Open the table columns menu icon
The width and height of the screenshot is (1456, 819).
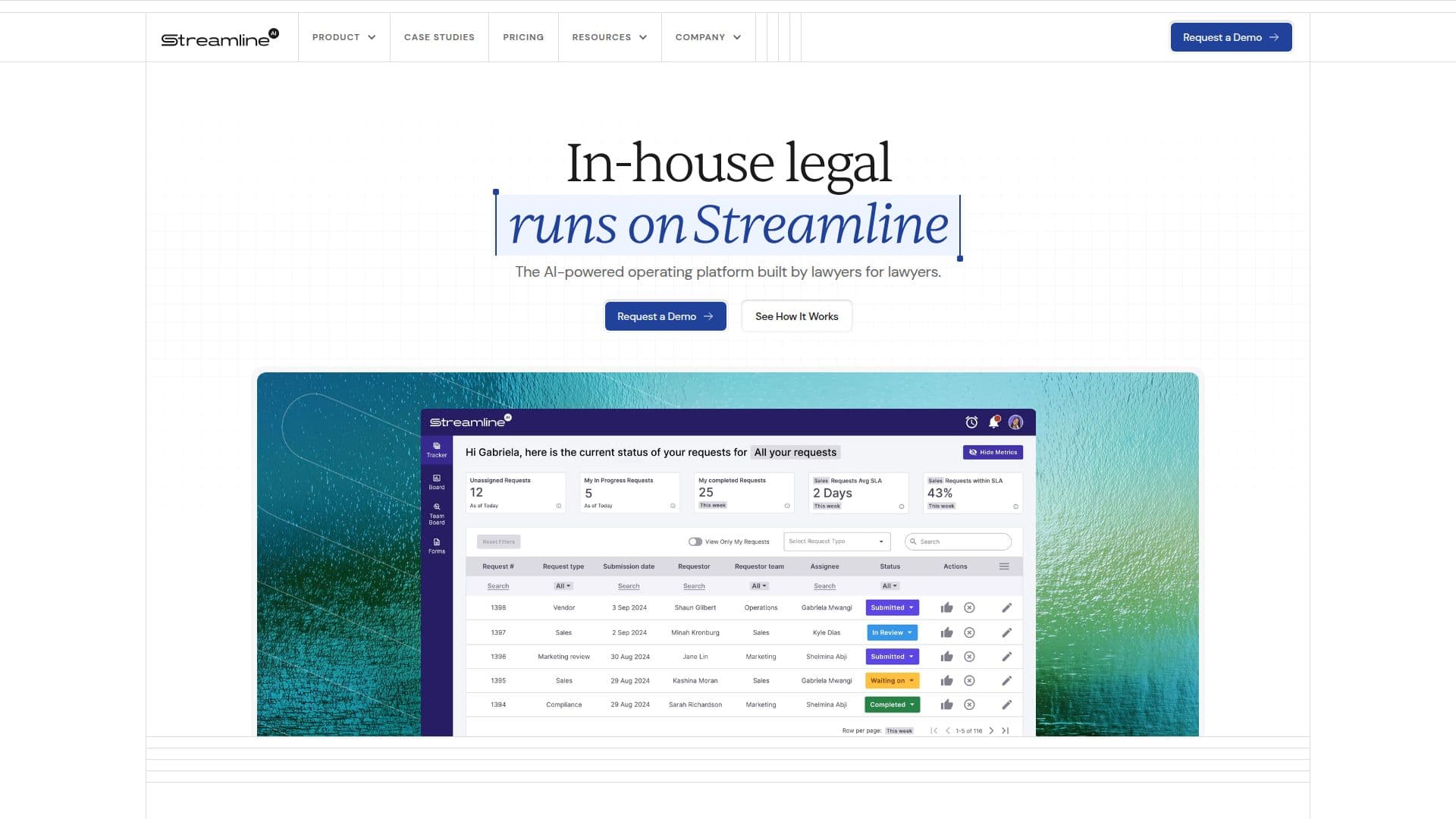[1004, 566]
